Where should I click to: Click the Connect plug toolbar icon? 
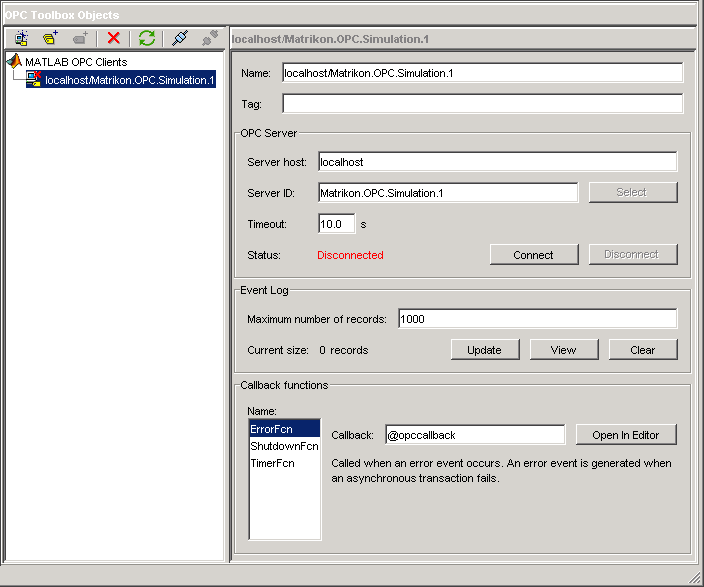180,38
